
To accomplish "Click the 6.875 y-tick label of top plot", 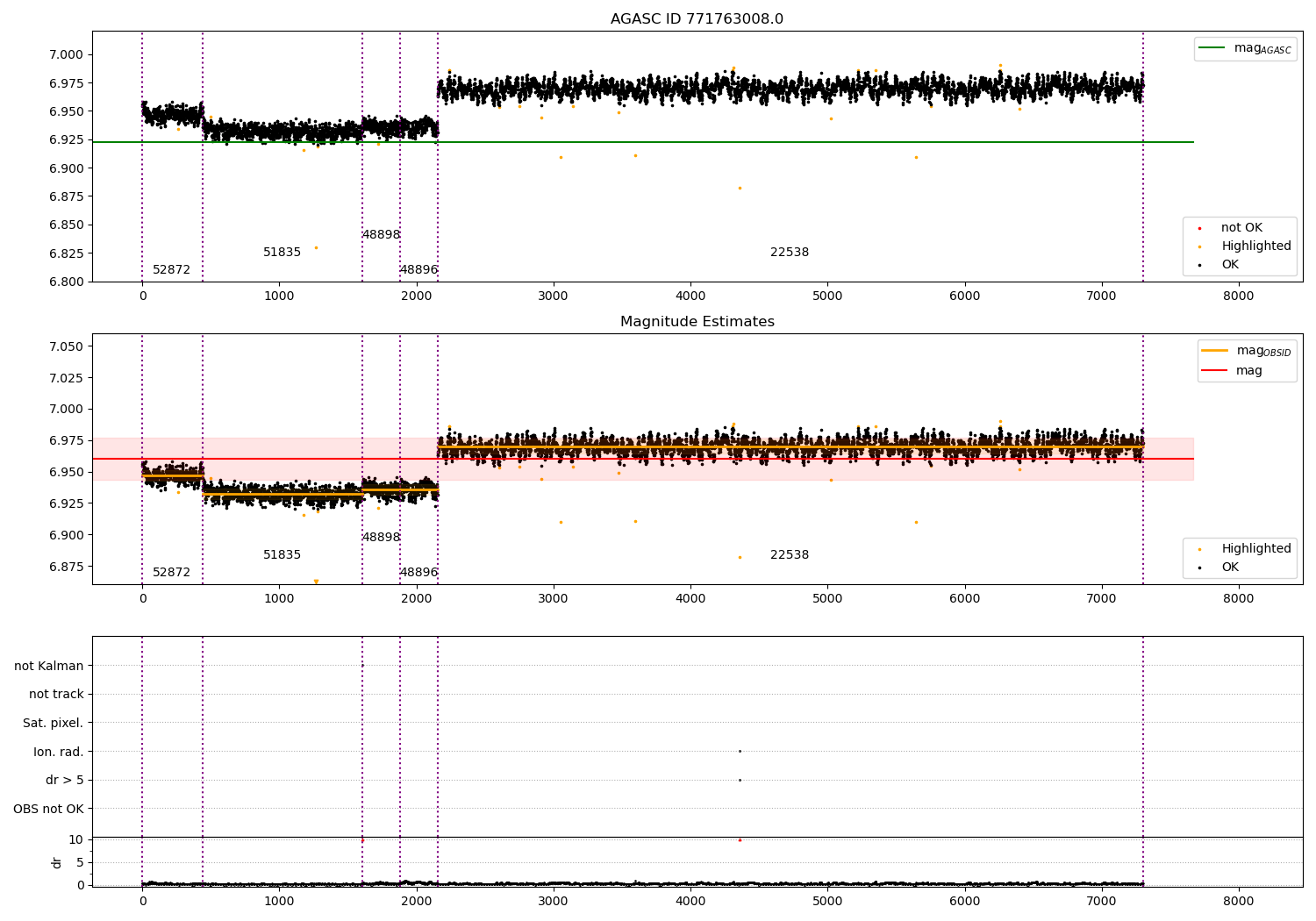I will (66, 196).
